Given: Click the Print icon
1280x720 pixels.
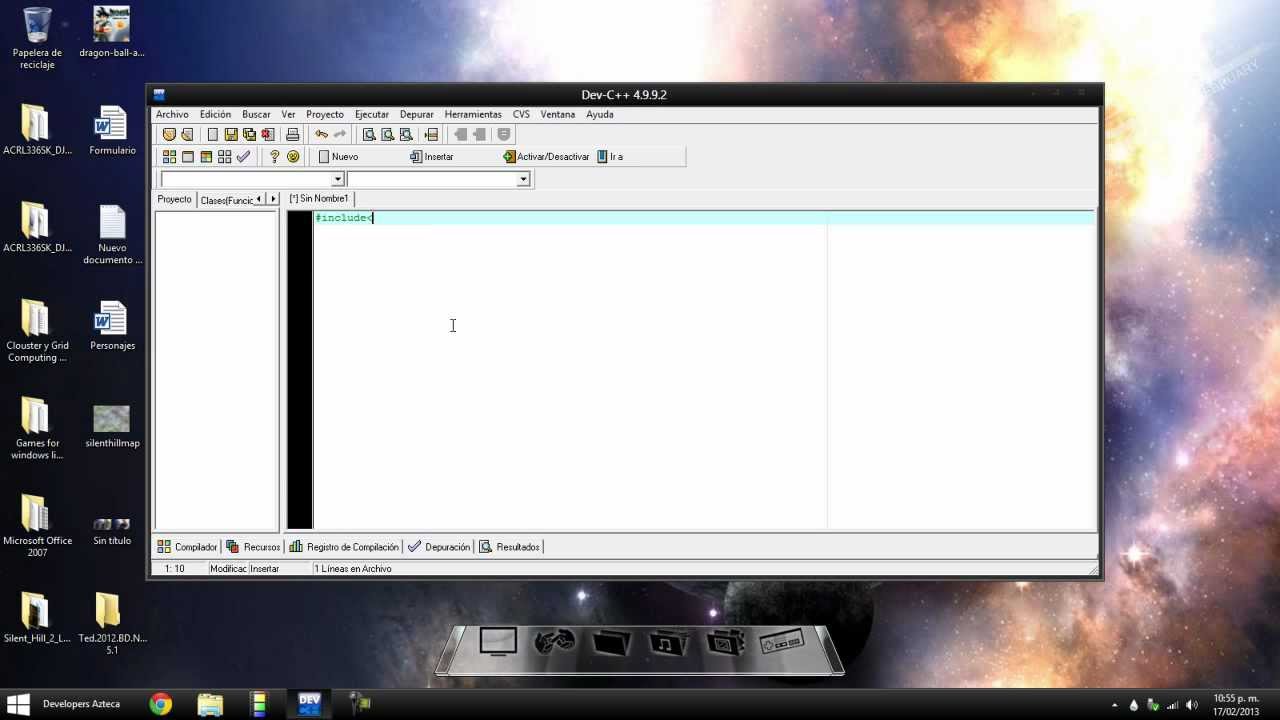Looking at the screenshot, I should (292, 134).
